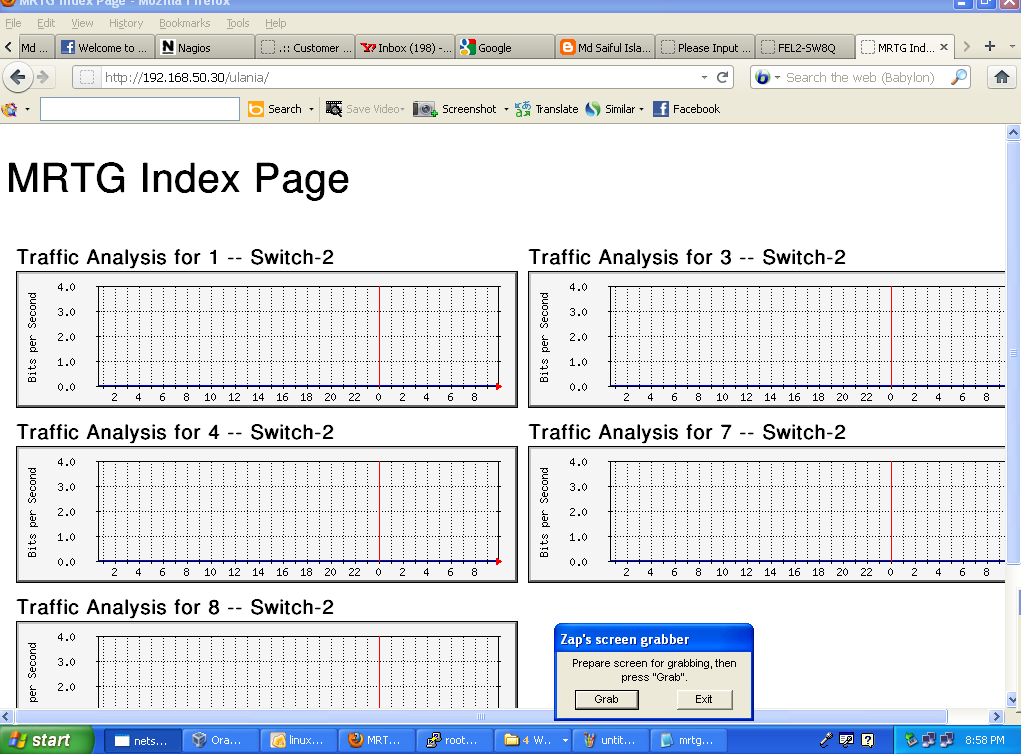The width and height of the screenshot is (1021, 754).
Task: Reload the page with the refresh icon
Action: pos(722,77)
